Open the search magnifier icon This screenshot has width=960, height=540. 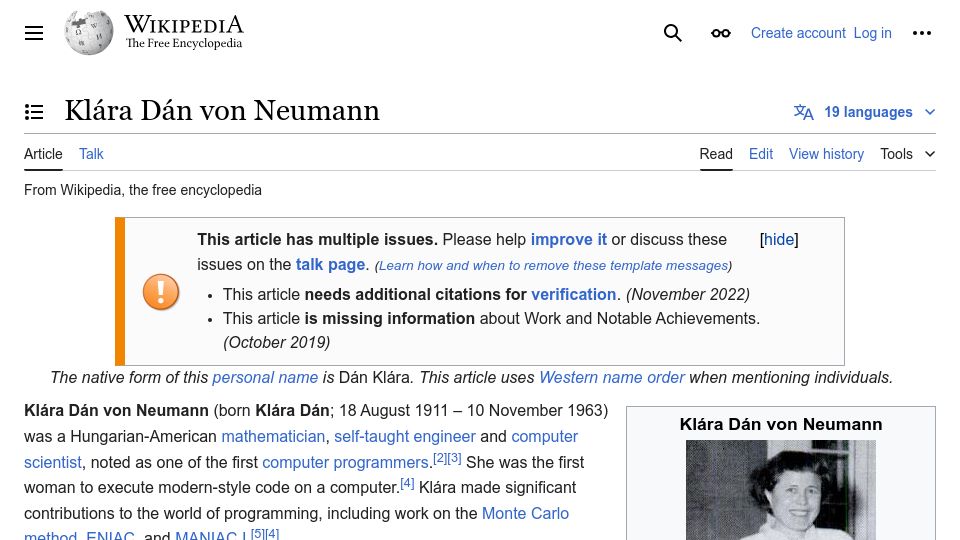672,33
